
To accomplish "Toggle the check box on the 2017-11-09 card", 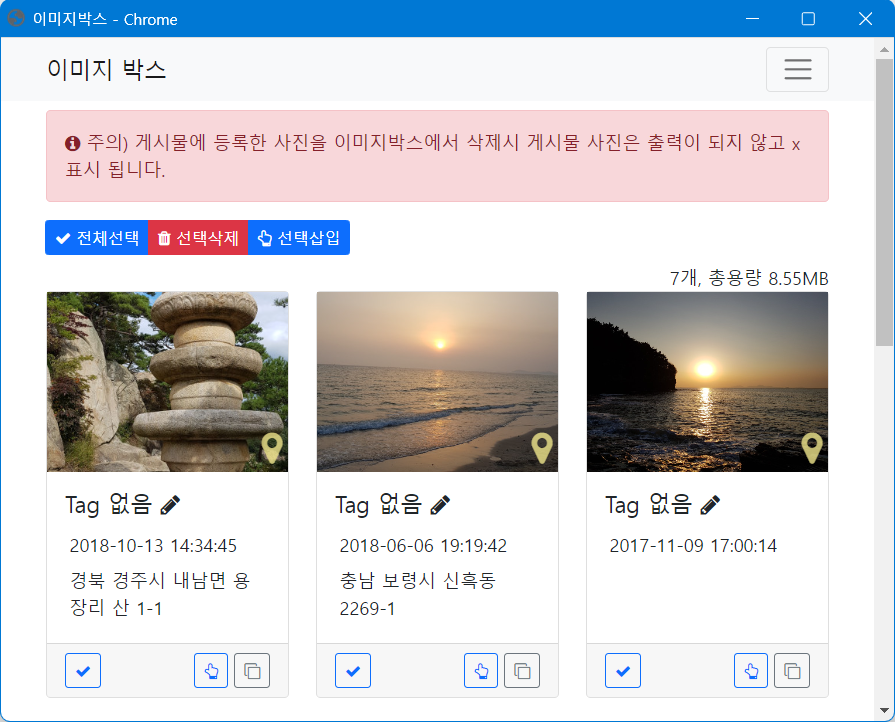I will [x=623, y=670].
